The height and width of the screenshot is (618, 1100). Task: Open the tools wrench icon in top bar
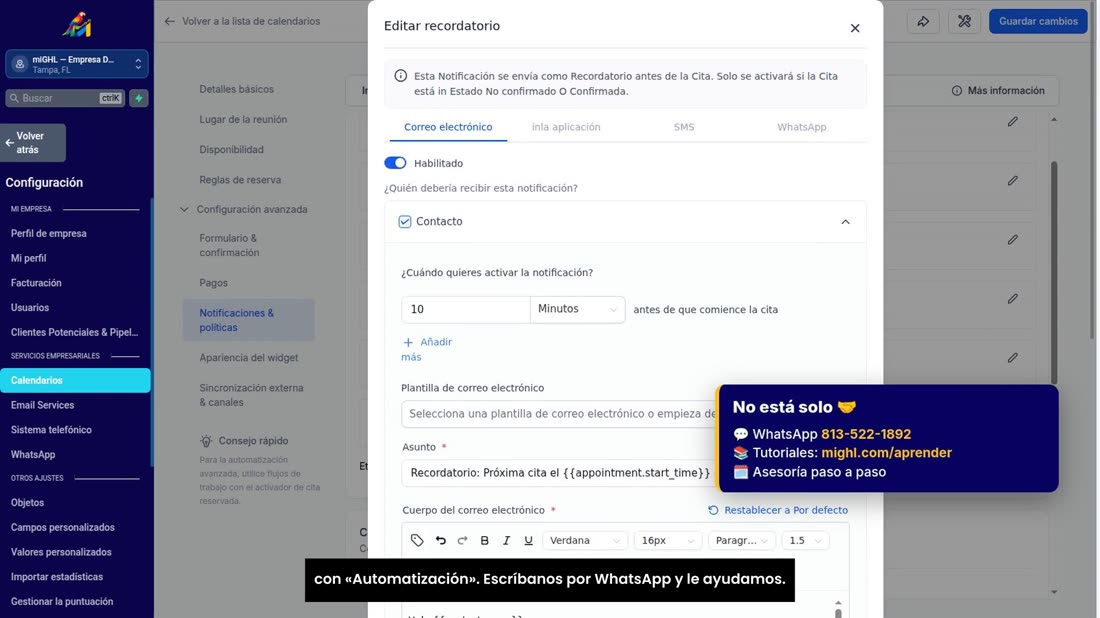pyautogui.click(x=965, y=22)
